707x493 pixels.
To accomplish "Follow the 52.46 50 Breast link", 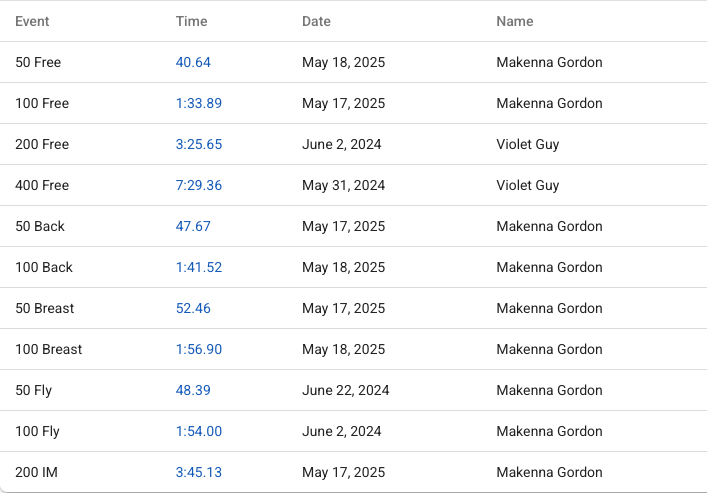I will pos(193,308).
